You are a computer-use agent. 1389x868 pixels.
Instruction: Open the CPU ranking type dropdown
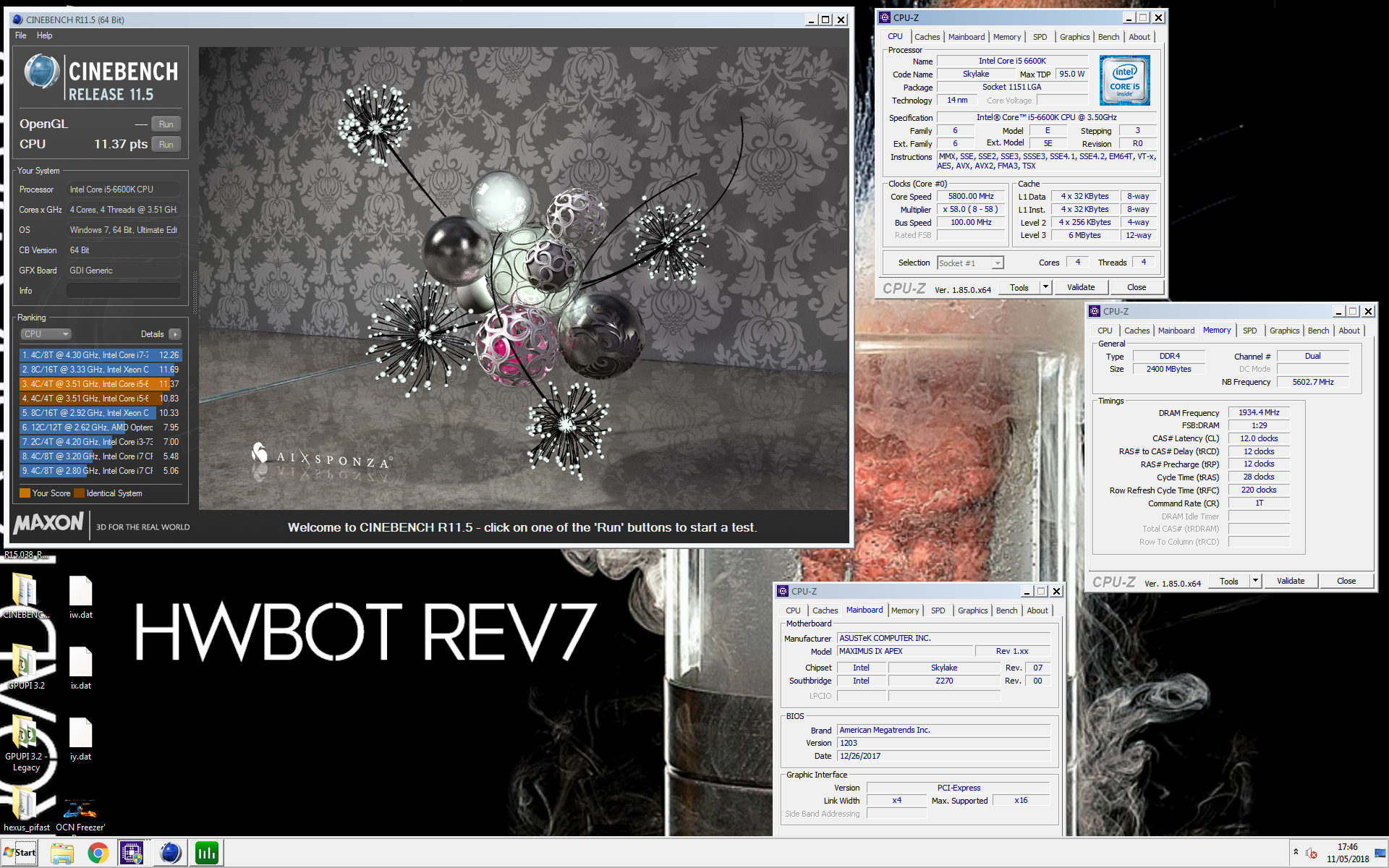46,334
